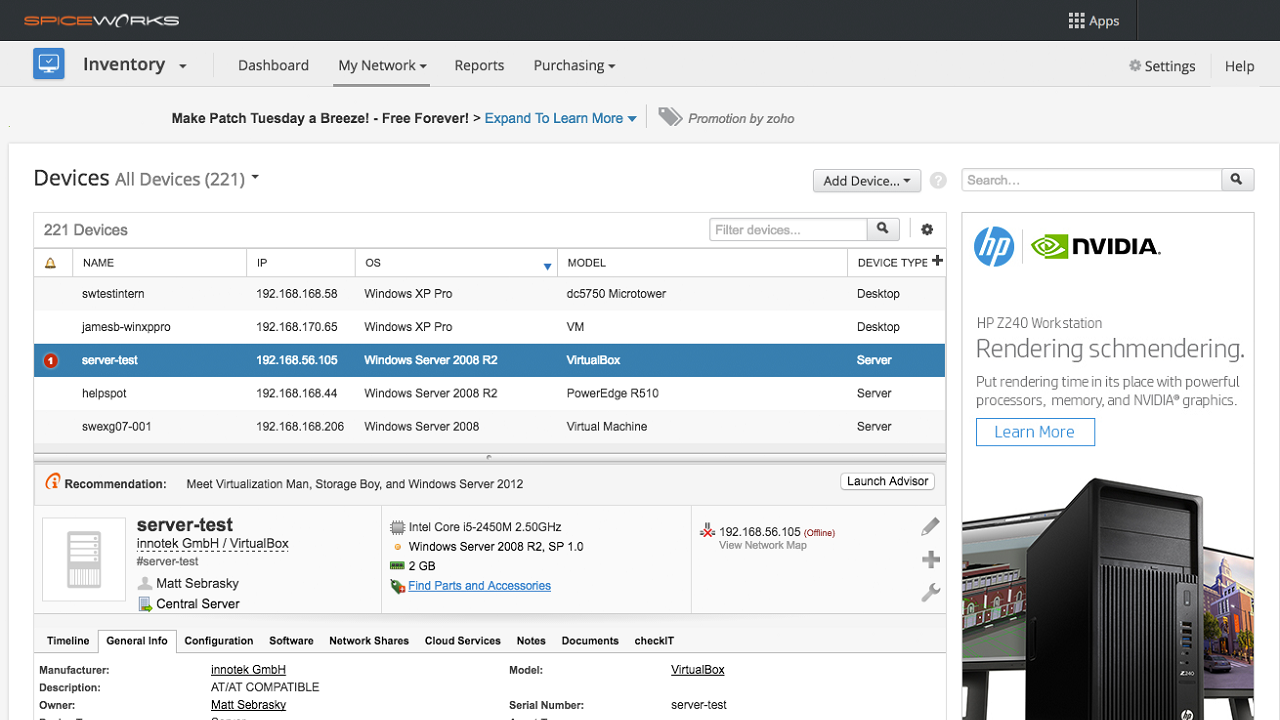Viewport: 1280px width, 720px height.
Task: Click the Recommendation info icon
Action: point(53,482)
